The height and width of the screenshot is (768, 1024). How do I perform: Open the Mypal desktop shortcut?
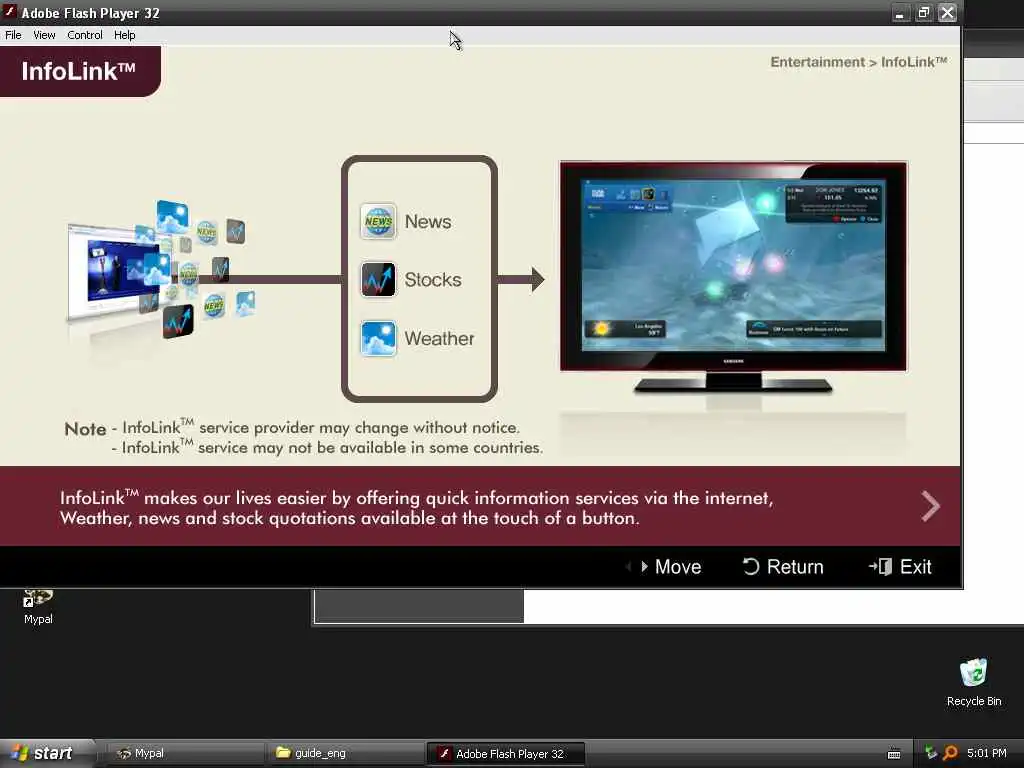tap(38, 607)
